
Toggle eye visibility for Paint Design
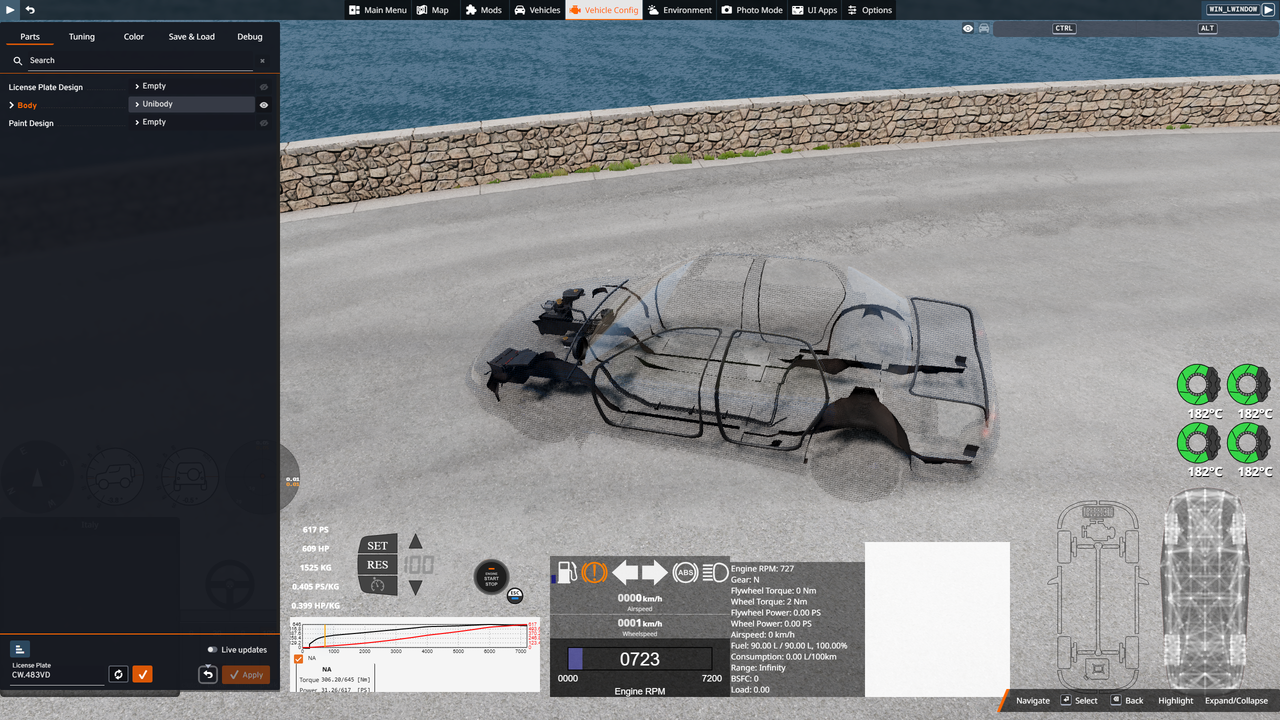tap(264, 123)
